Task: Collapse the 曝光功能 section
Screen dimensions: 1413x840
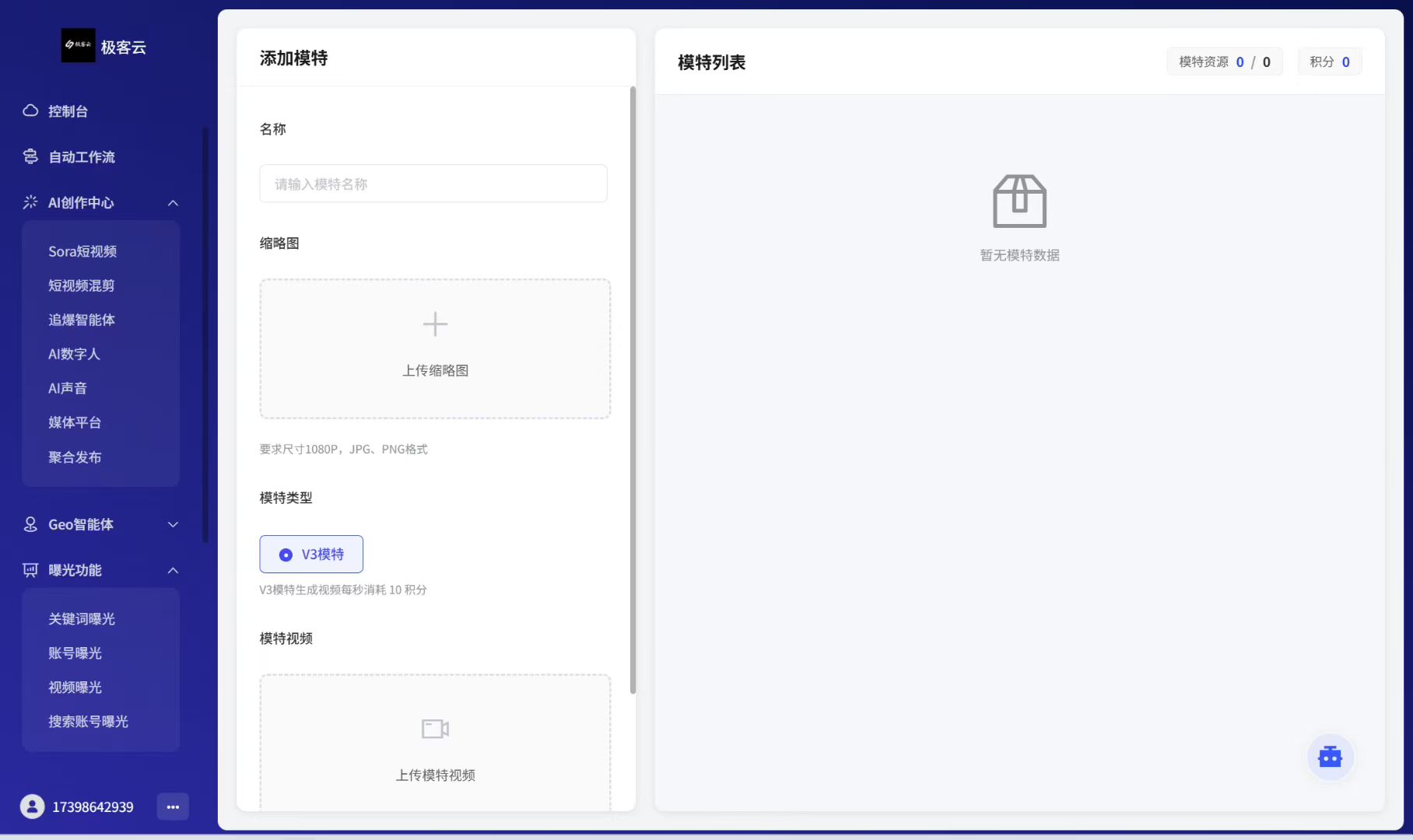Action: pyautogui.click(x=173, y=571)
